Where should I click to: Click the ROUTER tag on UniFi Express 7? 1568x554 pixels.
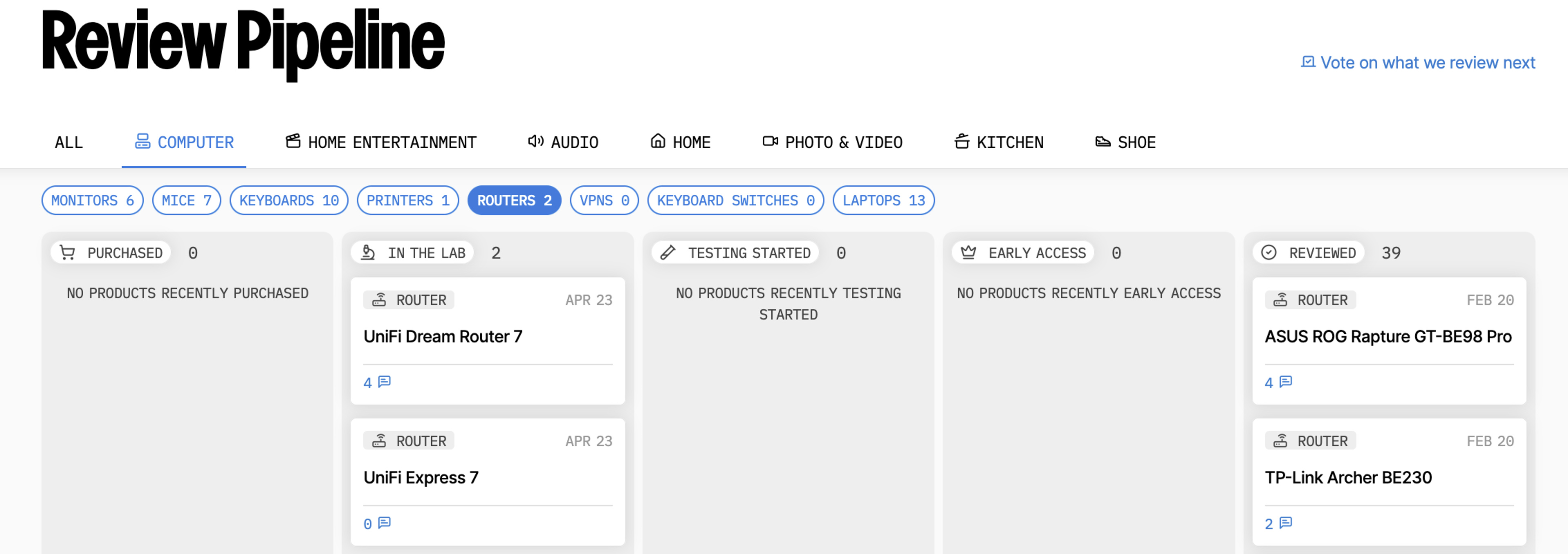[x=409, y=441]
